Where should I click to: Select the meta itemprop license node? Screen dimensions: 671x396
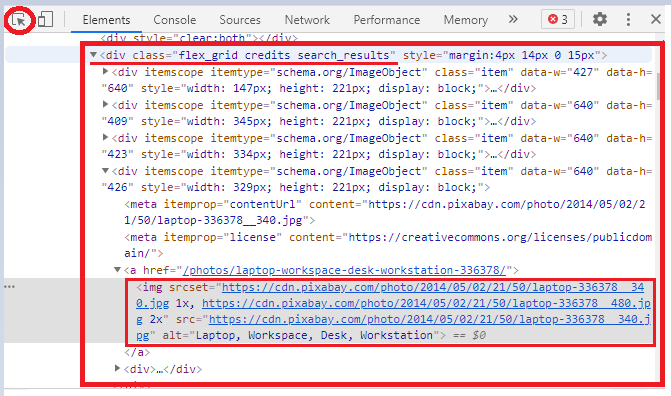coord(388,245)
